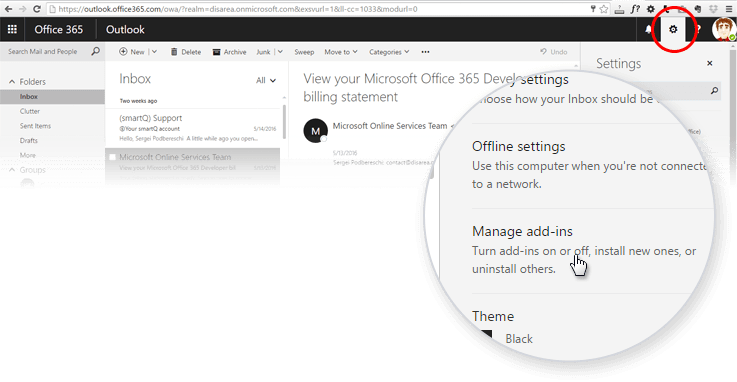Expand the dropdown arrow next to Junk

[280, 52]
